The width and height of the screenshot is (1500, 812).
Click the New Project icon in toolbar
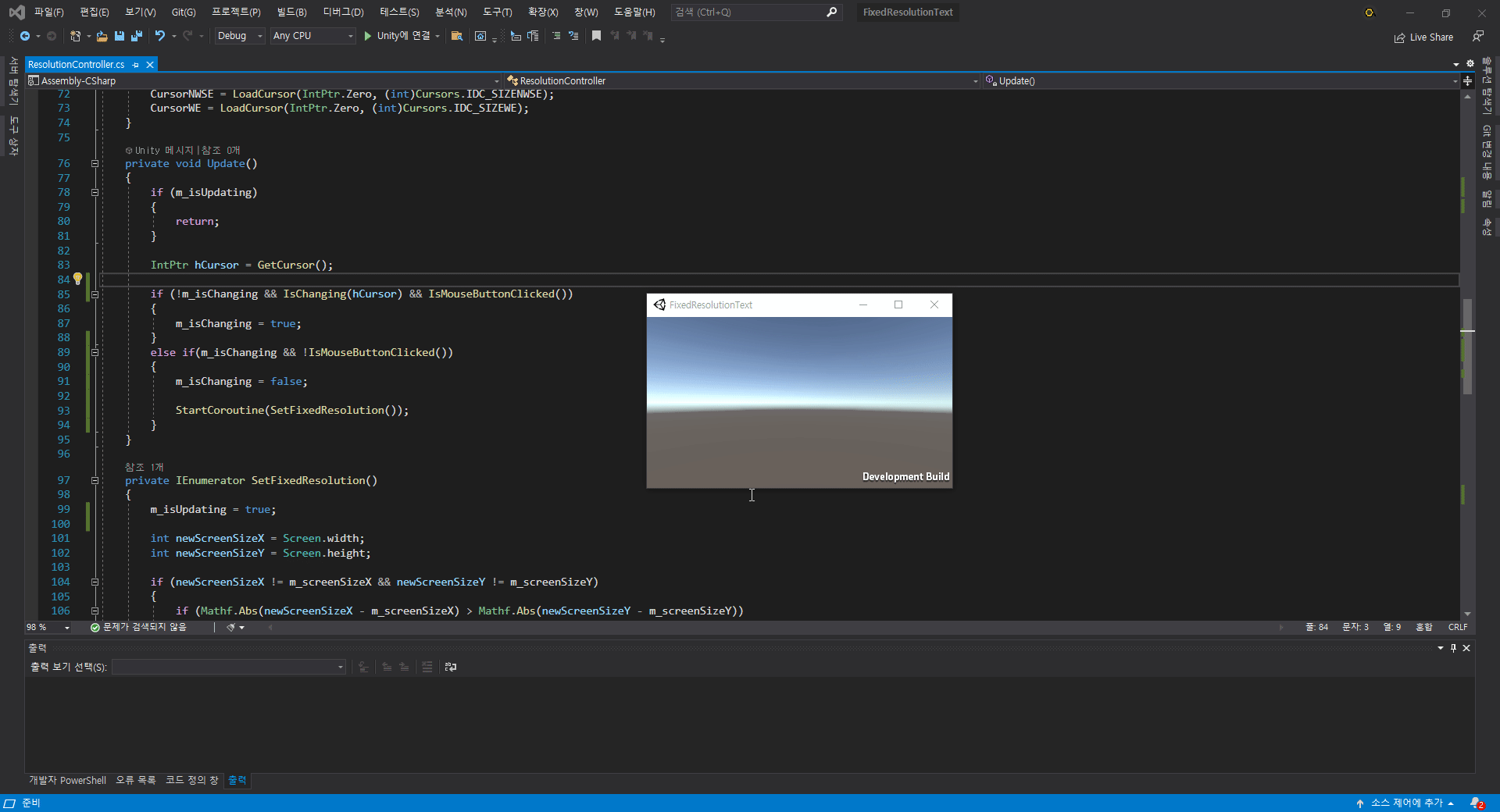[75, 36]
